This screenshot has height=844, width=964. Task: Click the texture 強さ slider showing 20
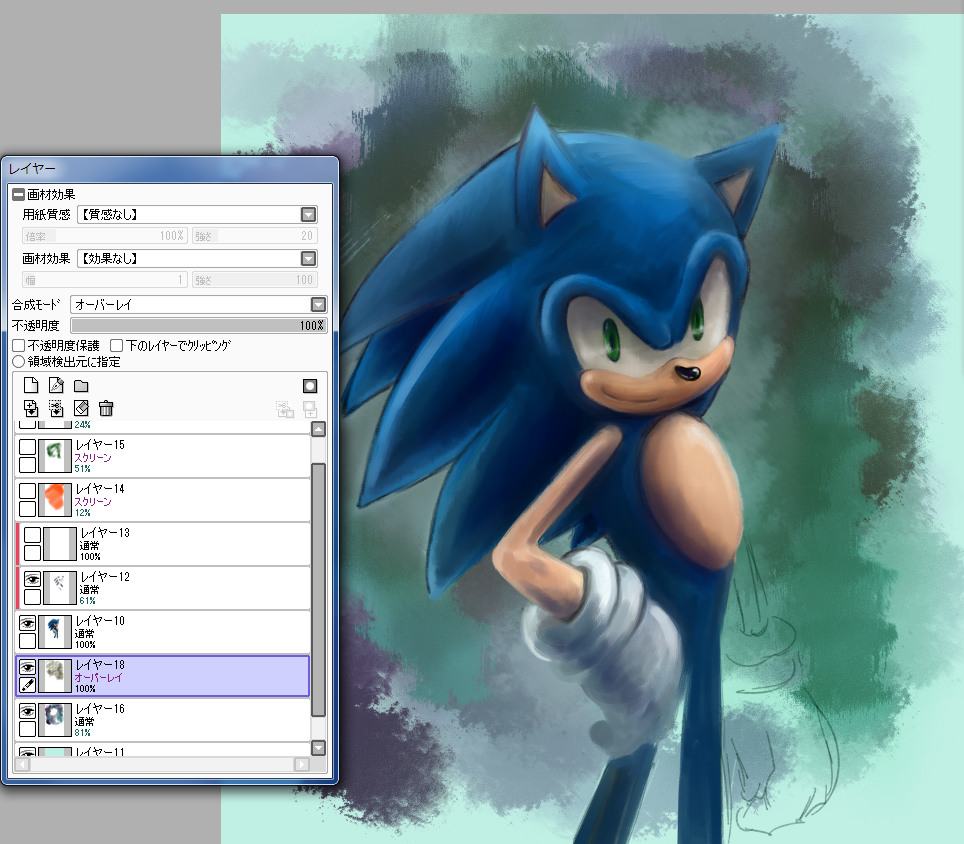pyautogui.click(x=255, y=236)
